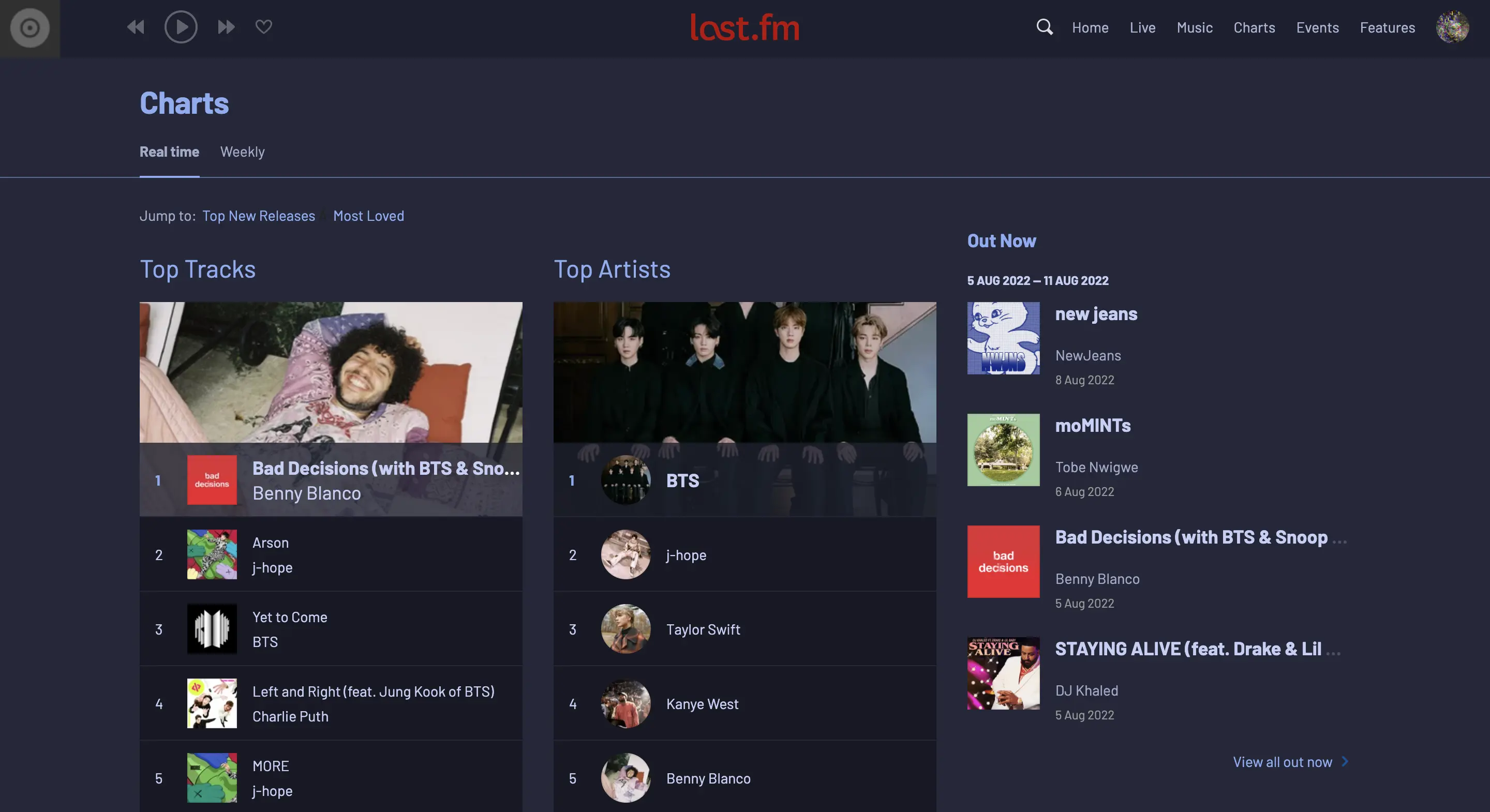Open the Features menu item
1490x812 pixels.
[1387, 27]
